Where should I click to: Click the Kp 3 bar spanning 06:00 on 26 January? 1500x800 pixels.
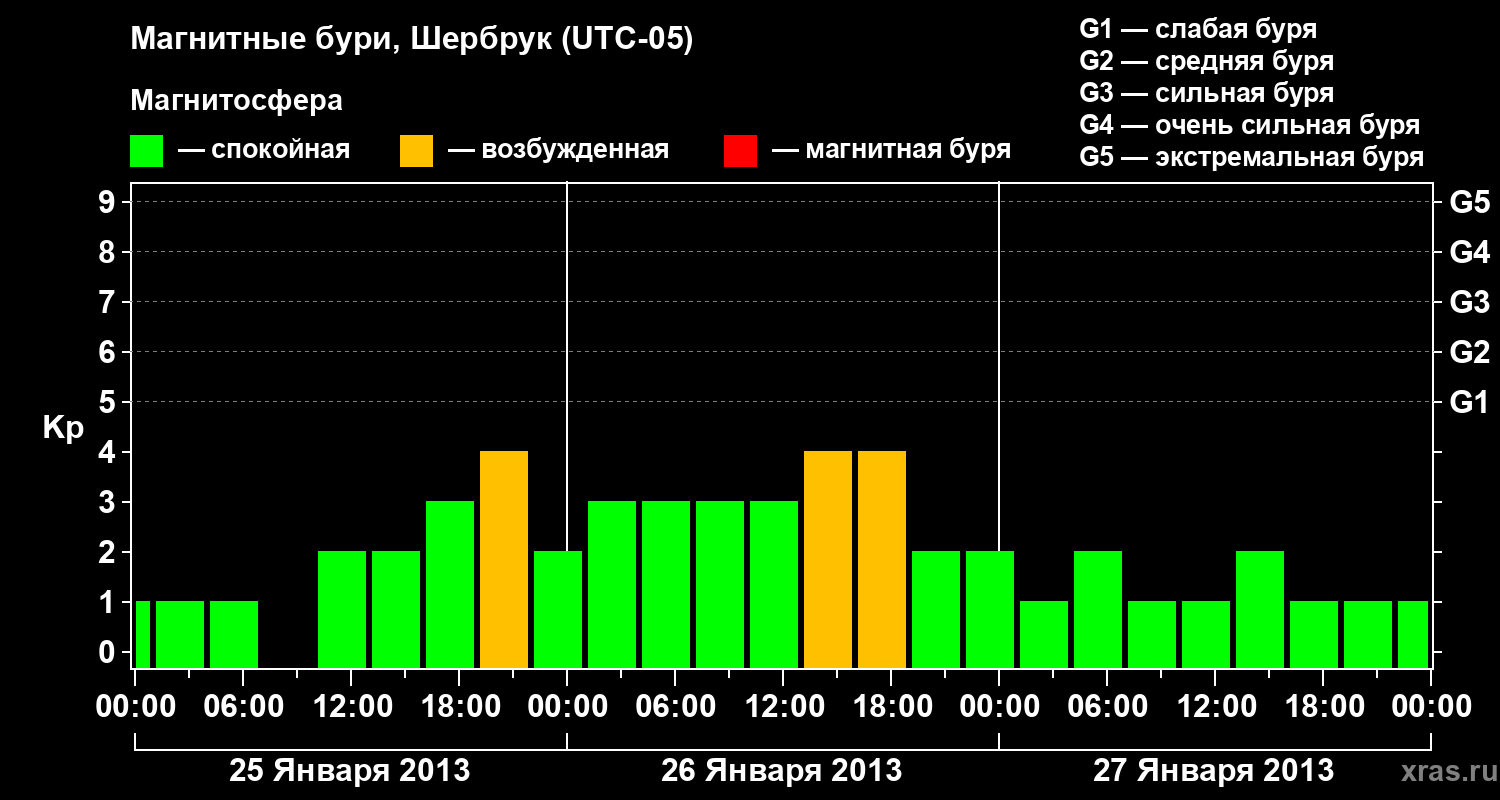click(x=666, y=584)
